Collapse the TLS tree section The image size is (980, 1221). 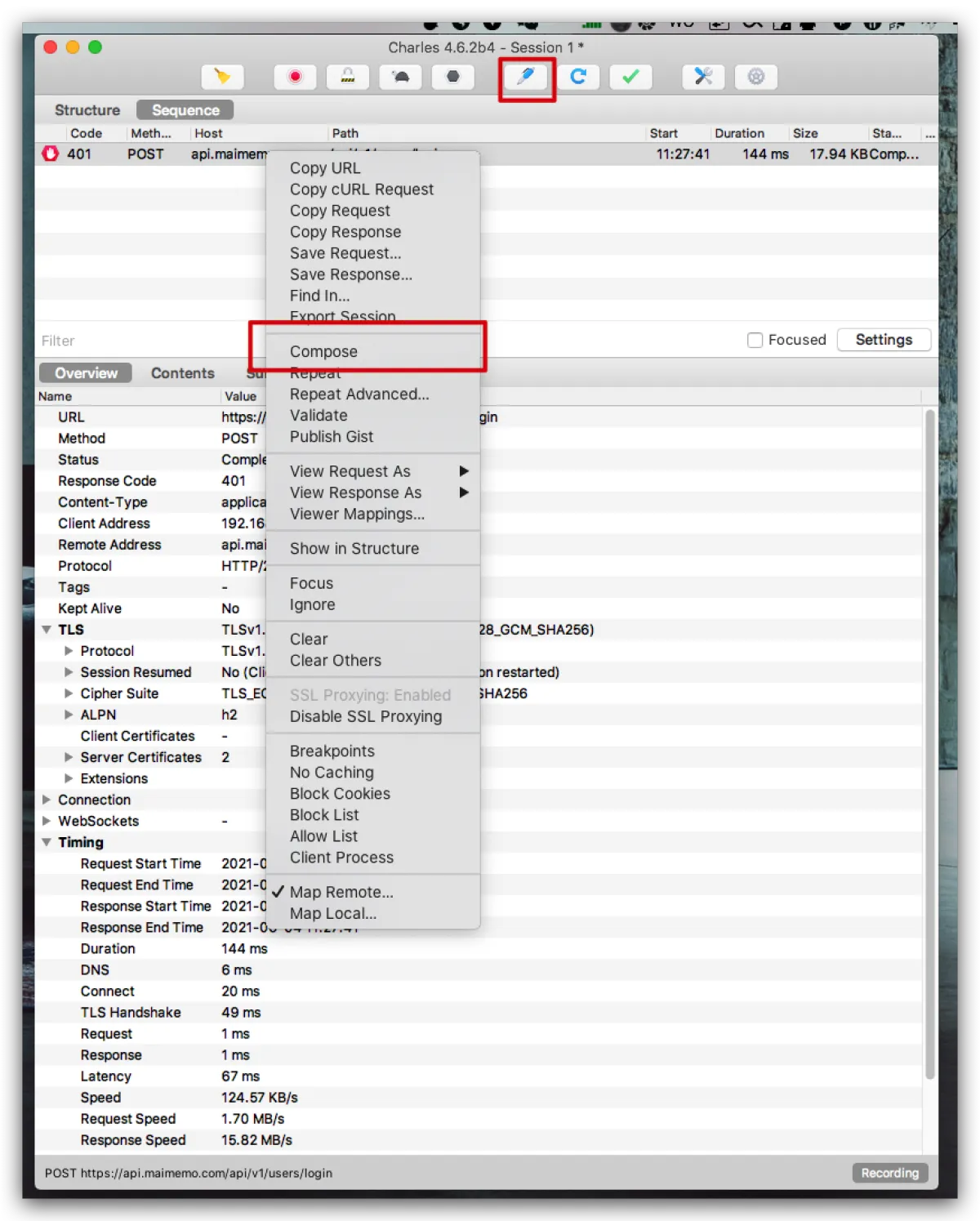click(x=47, y=630)
